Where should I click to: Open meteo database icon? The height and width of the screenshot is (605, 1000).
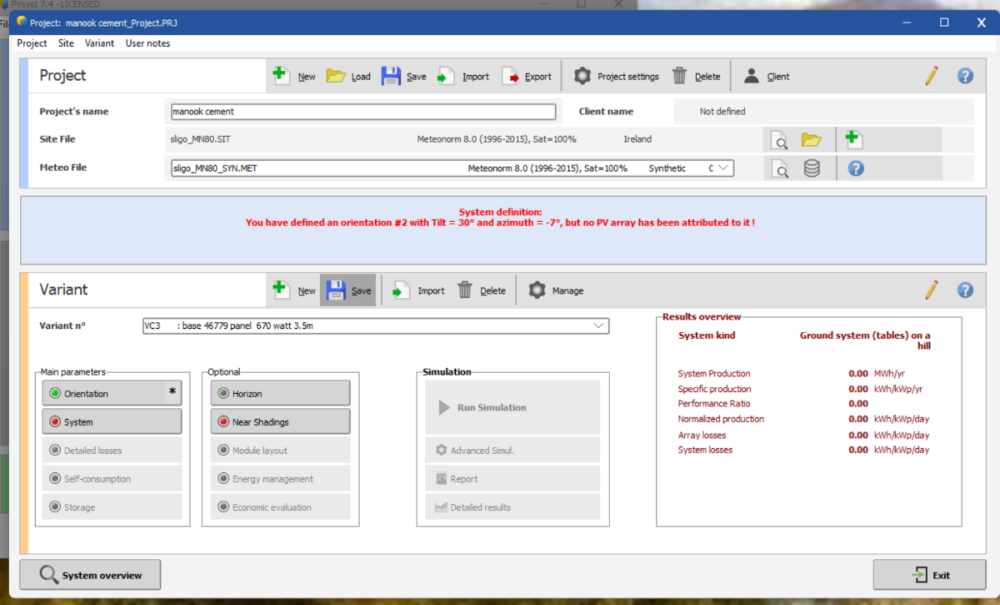[x=812, y=168]
